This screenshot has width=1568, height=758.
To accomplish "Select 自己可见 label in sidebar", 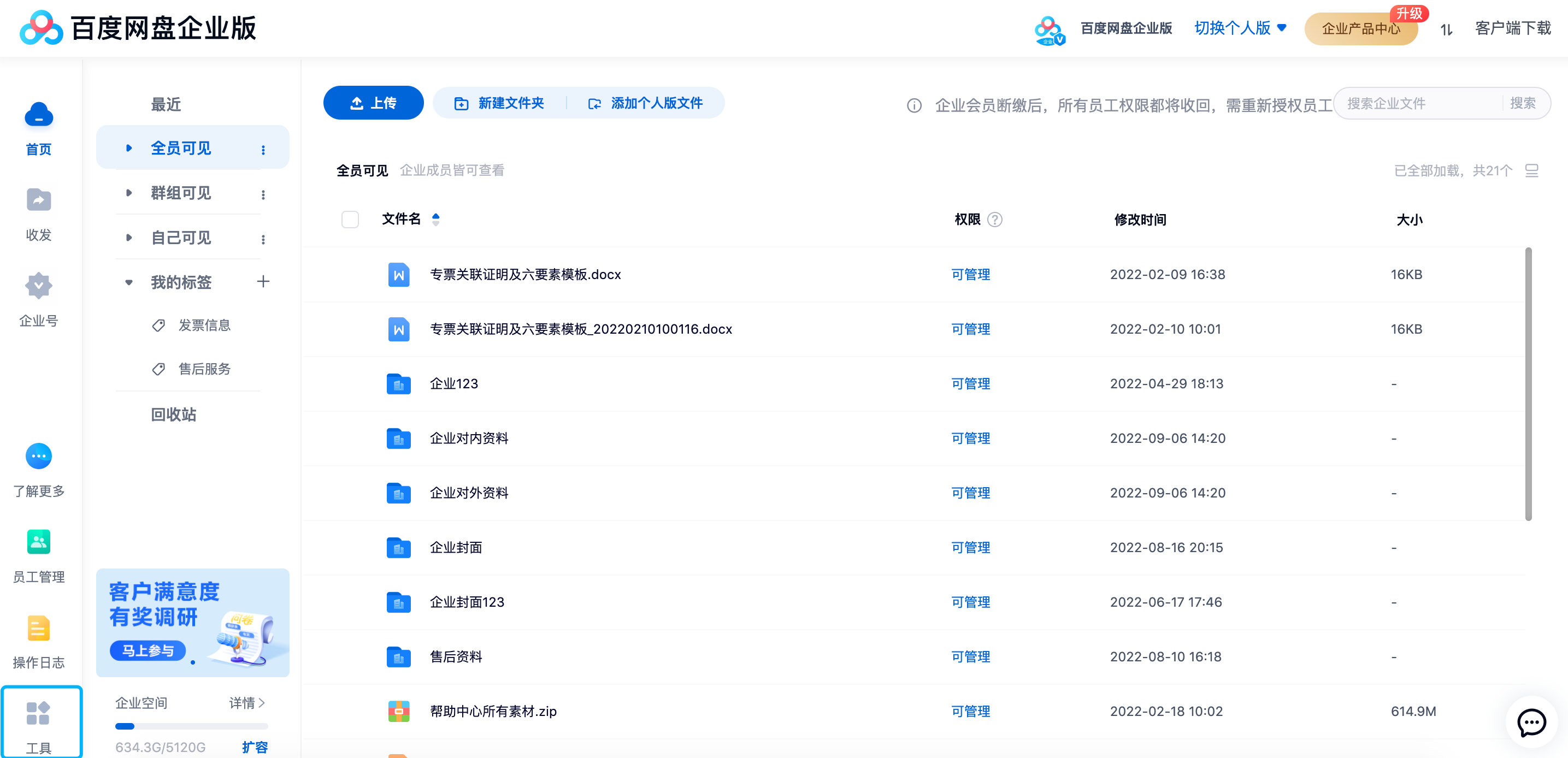I will click(x=181, y=238).
